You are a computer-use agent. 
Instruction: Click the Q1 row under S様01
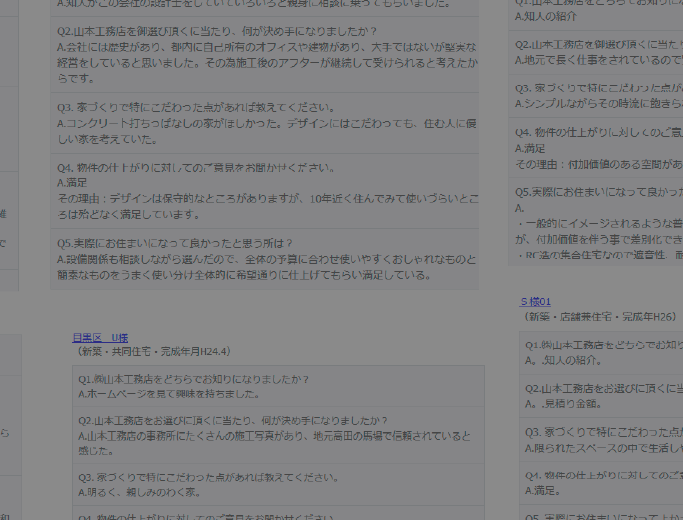tap(600, 353)
